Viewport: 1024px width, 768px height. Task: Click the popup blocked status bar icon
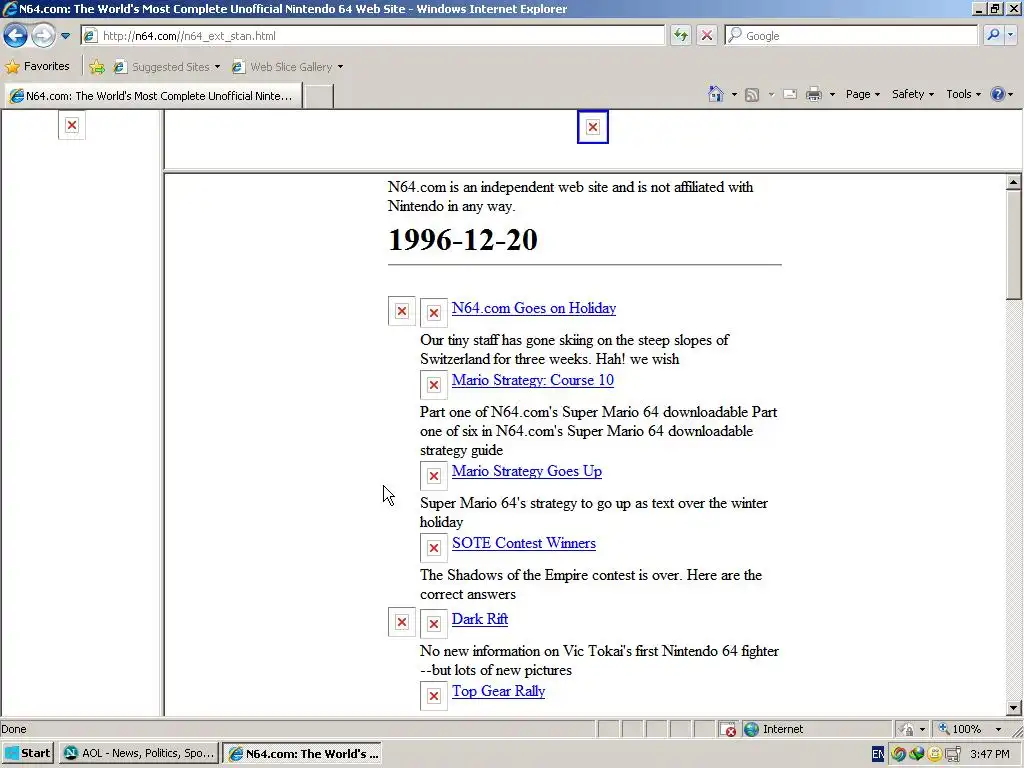(x=728, y=729)
